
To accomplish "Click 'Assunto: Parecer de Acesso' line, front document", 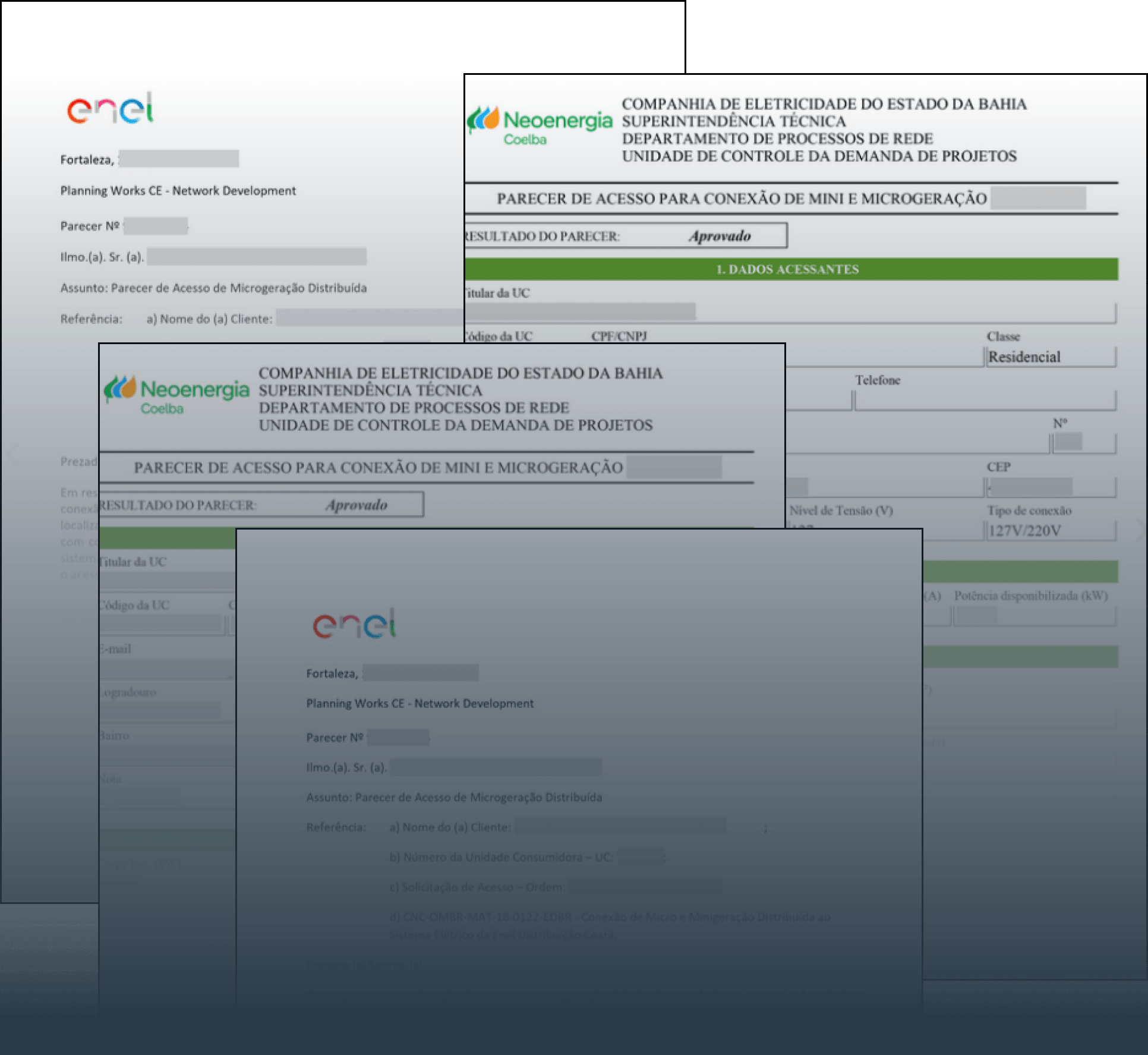I will click(454, 797).
